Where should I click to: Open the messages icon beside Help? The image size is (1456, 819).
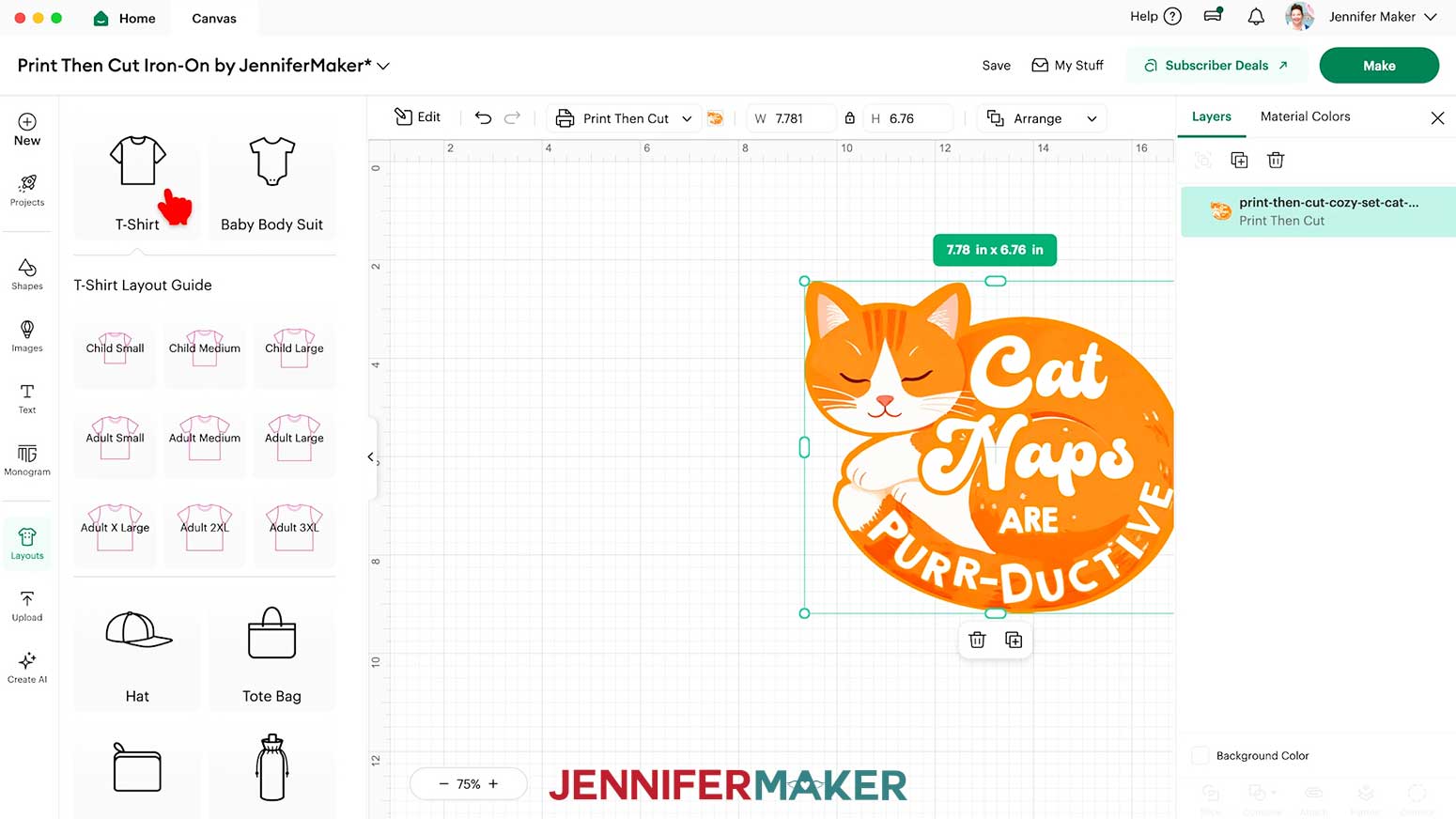(1214, 15)
